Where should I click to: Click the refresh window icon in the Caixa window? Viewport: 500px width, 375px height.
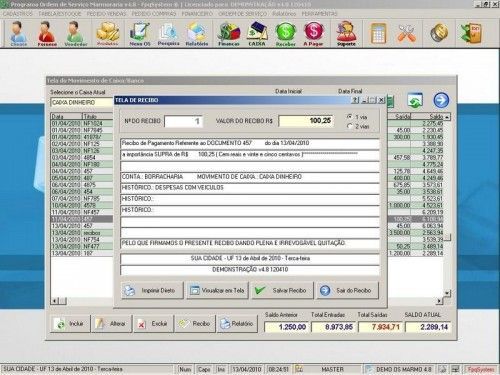pyautogui.click(x=415, y=100)
